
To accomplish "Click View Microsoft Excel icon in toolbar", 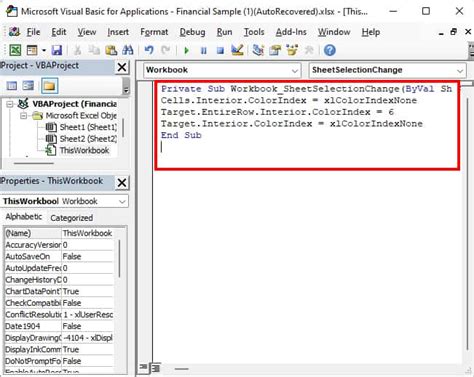I will [15, 50].
